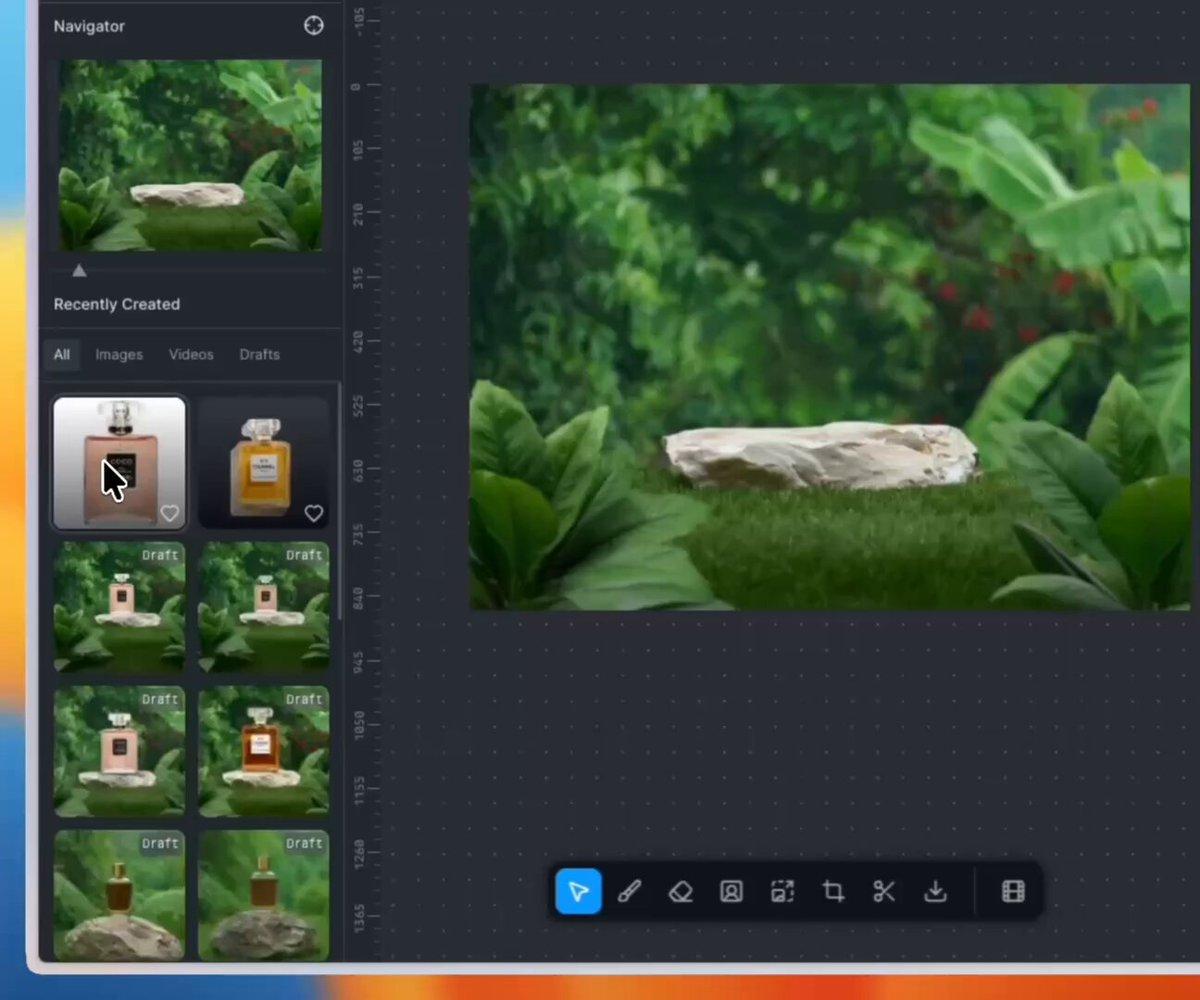Screen dimensions: 1200x1000
Task: Favorite the pink perfume bottle image
Action: (169, 513)
